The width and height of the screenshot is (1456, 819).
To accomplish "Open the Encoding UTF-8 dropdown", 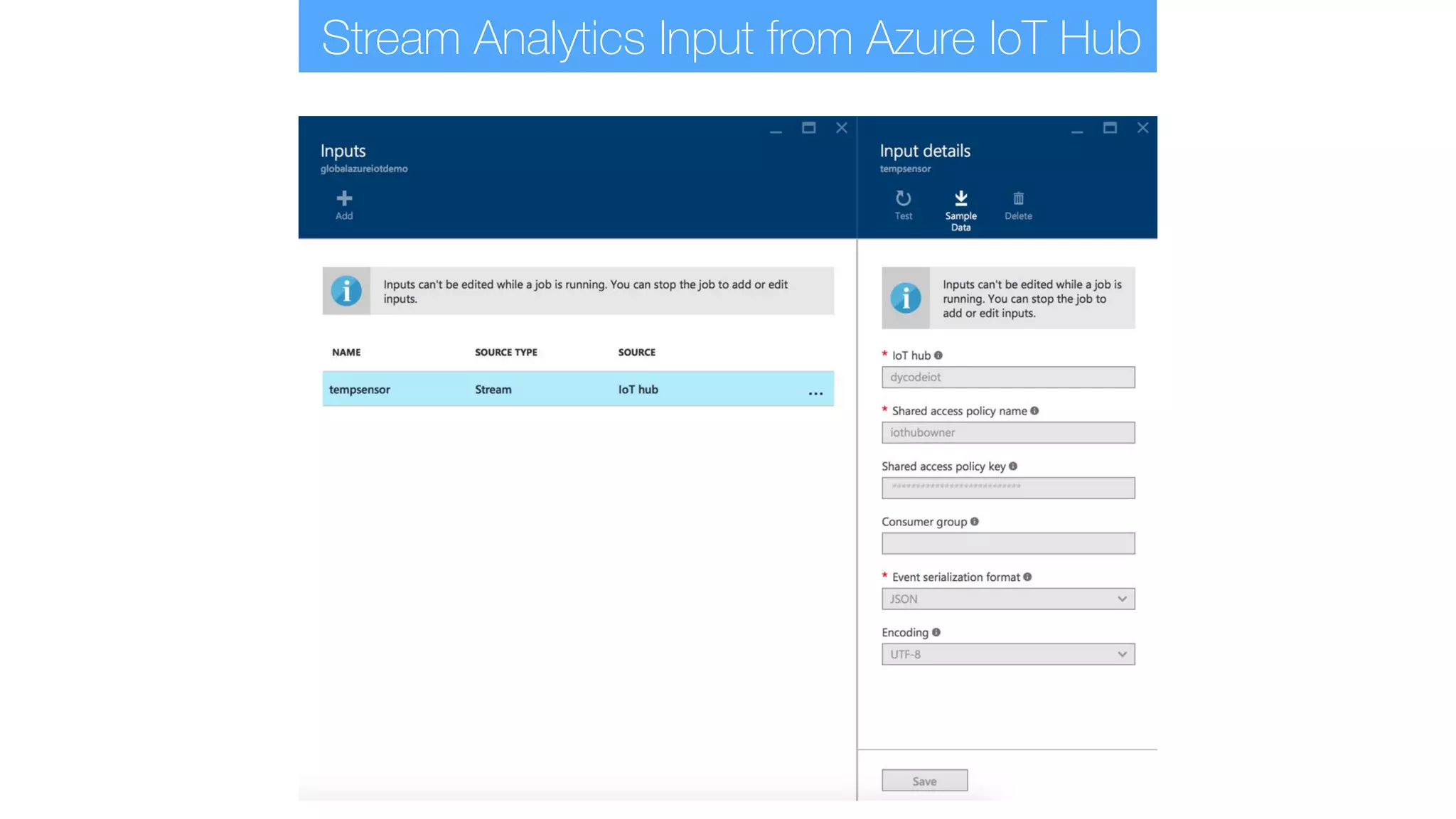I will point(1008,654).
